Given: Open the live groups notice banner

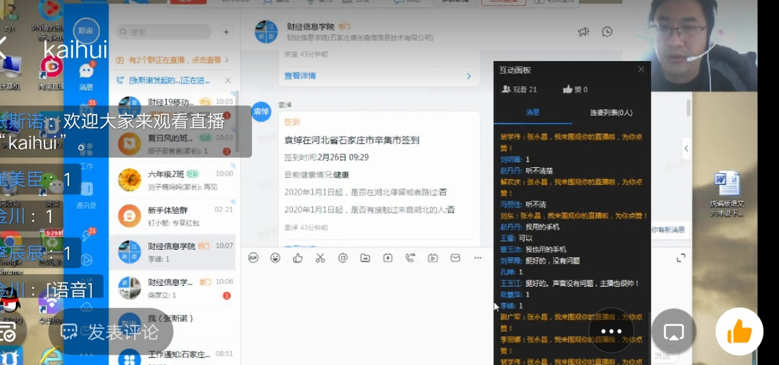Looking at the screenshot, I should click(172, 60).
